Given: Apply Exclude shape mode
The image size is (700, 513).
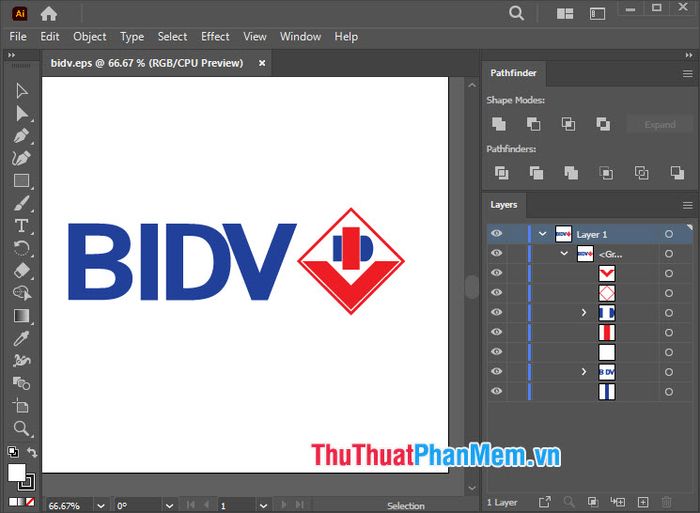Looking at the screenshot, I should pos(603,124).
